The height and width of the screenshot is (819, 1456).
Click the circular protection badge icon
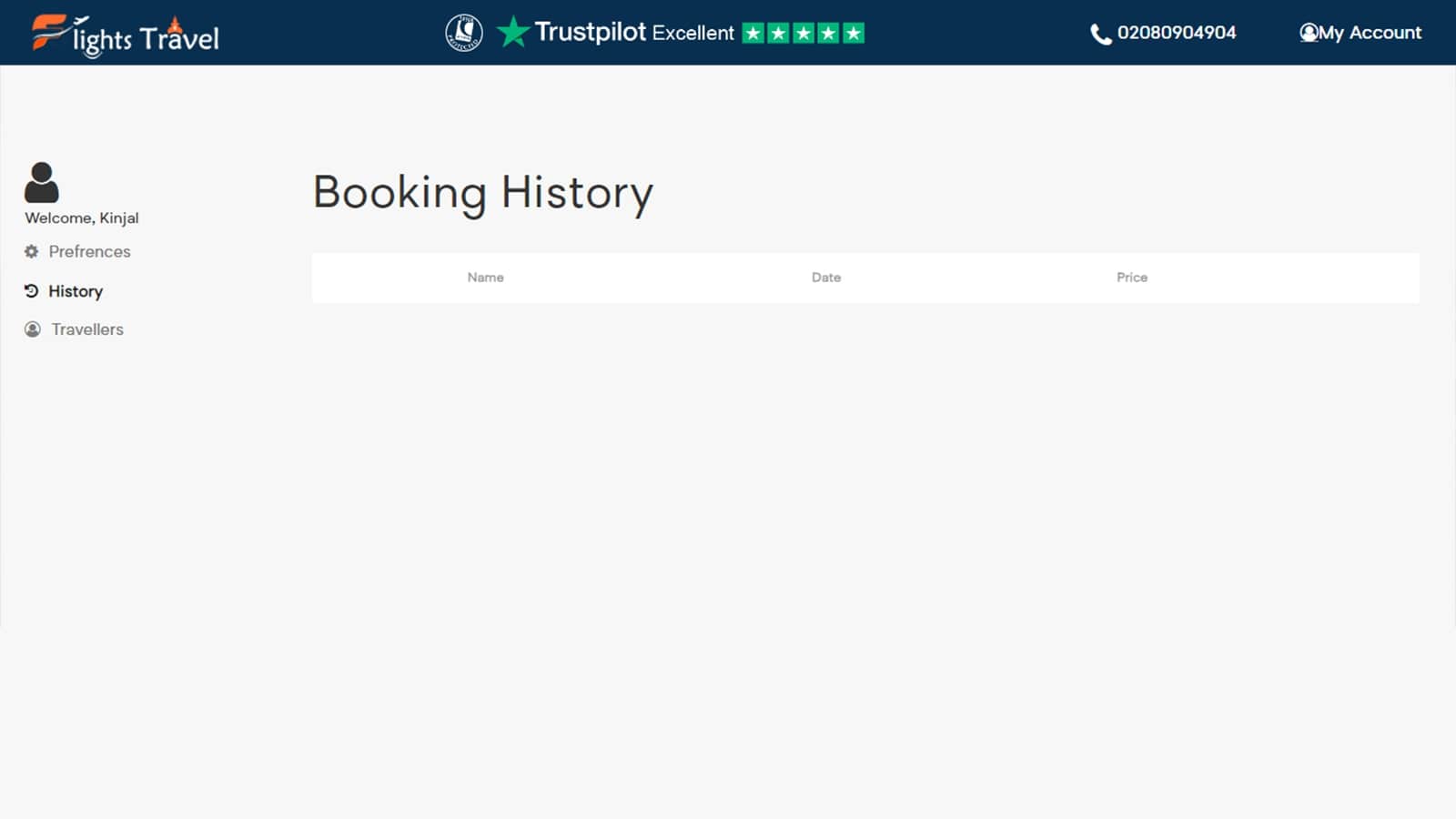click(464, 33)
